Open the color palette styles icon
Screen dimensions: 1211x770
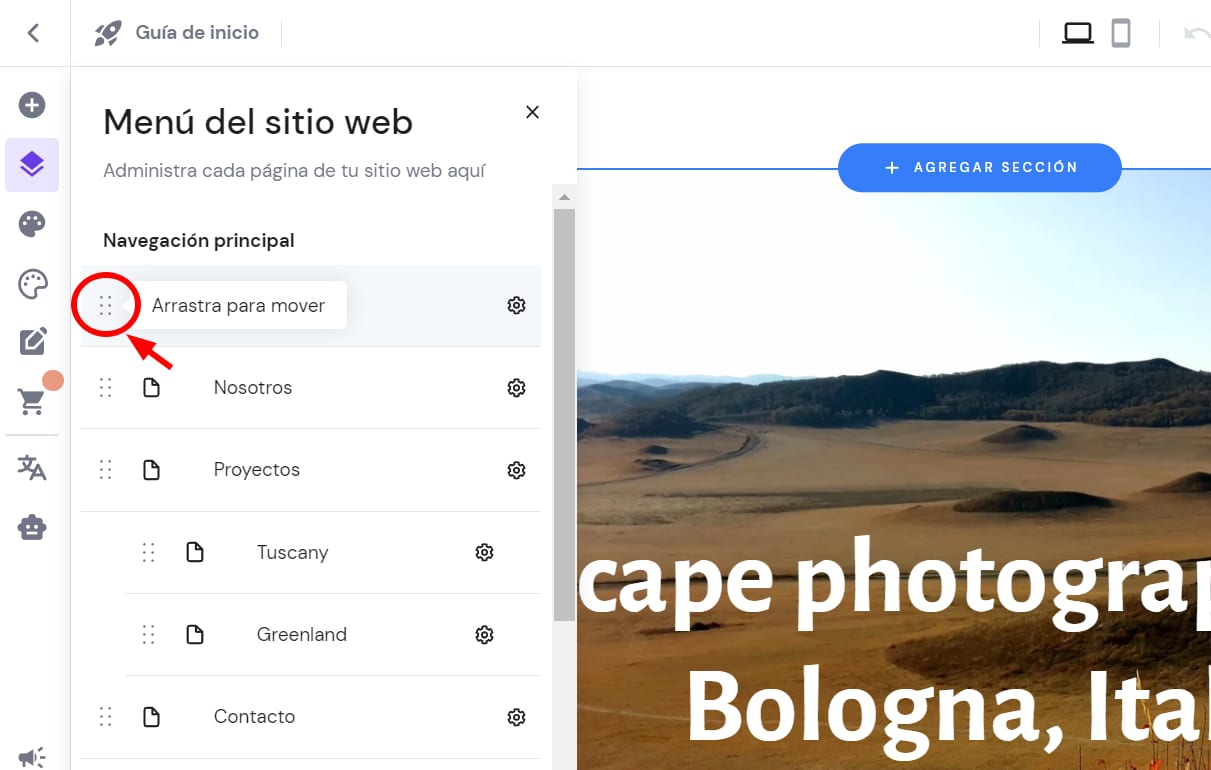pyautogui.click(x=32, y=224)
